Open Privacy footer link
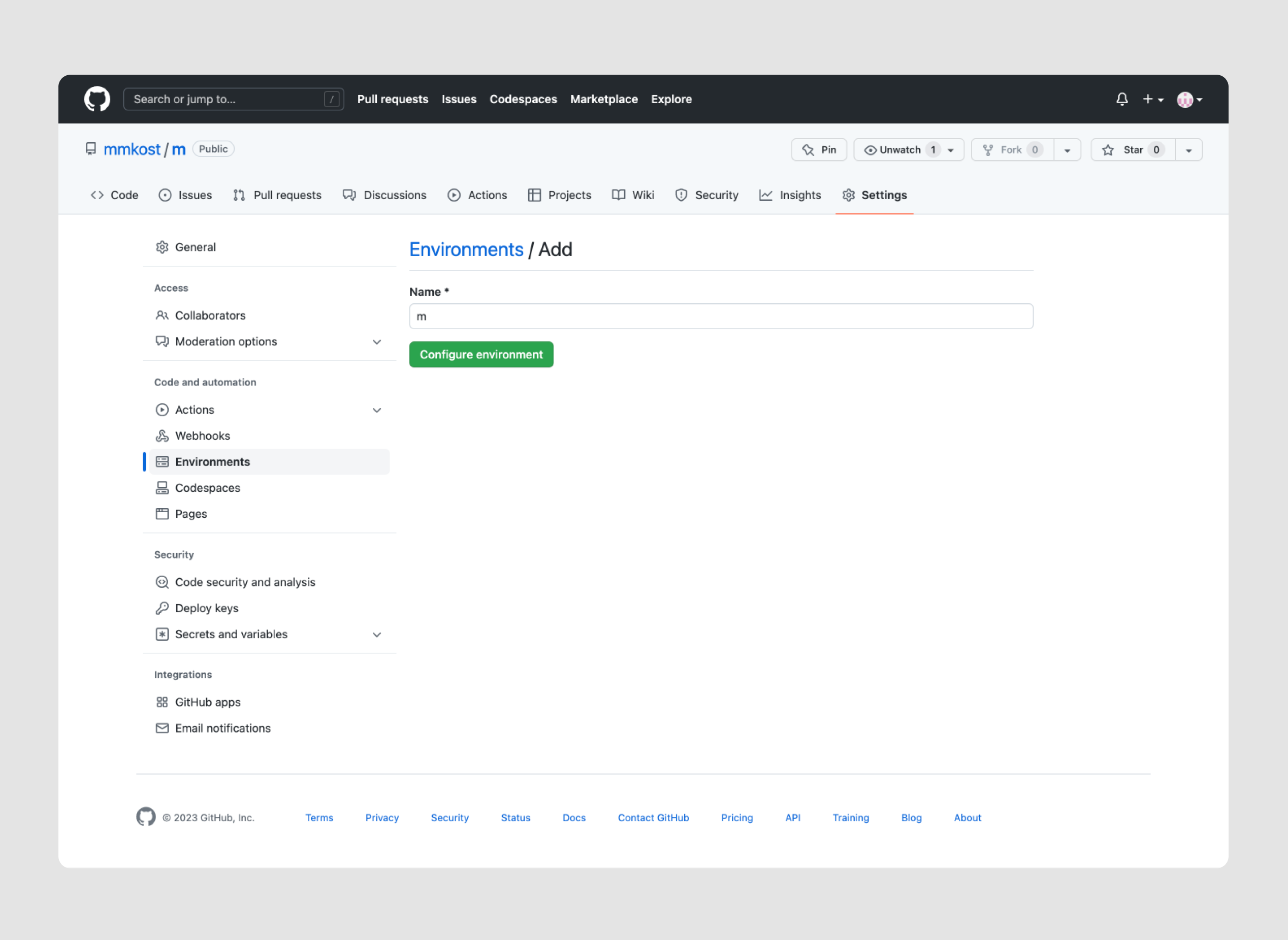Viewport: 1288px width, 940px height. (381, 818)
